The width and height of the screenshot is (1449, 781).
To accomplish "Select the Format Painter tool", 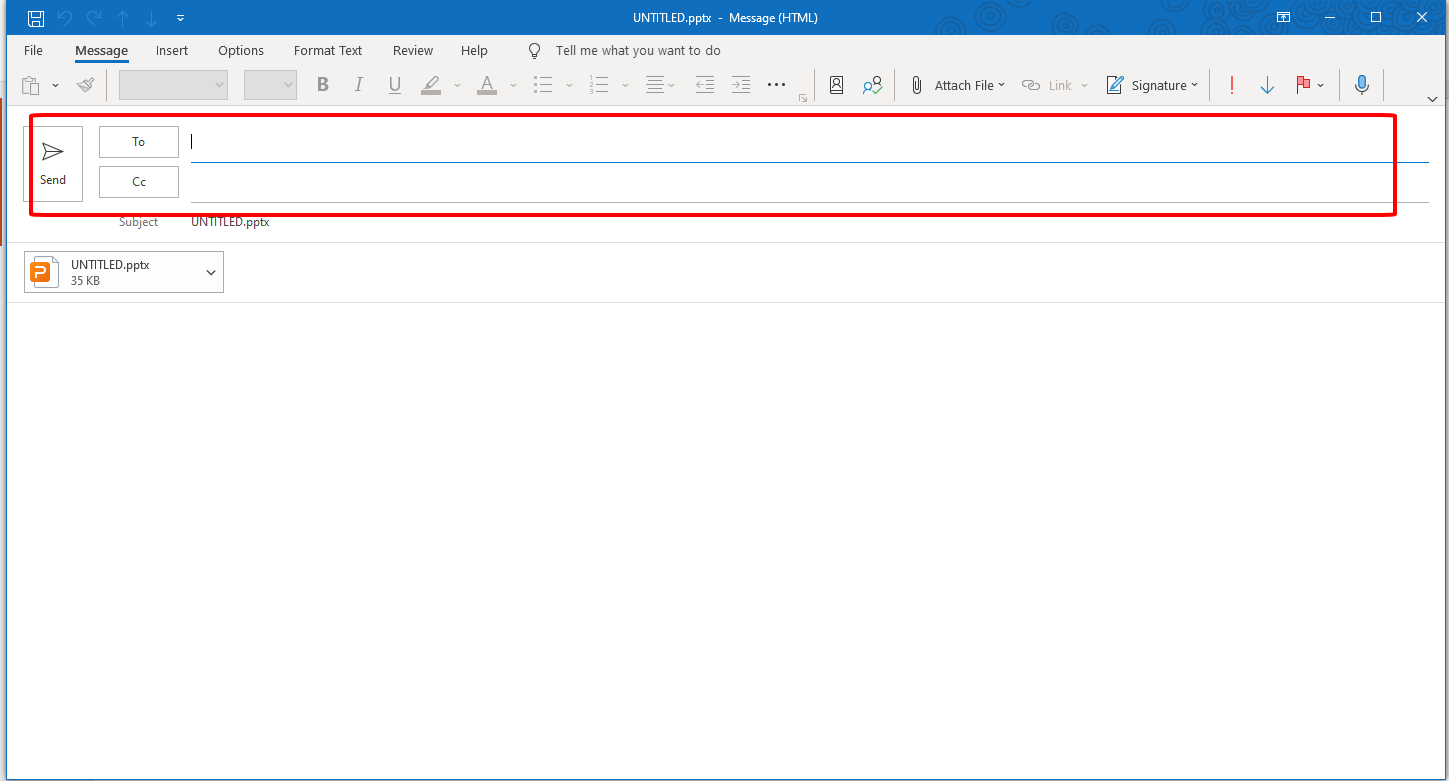I will [x=85, y=84].
